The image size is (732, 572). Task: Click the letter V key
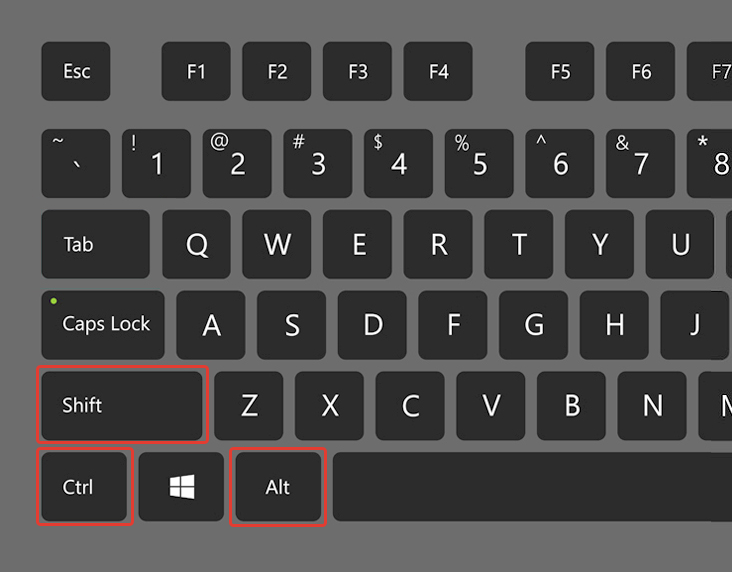(491, 405)
